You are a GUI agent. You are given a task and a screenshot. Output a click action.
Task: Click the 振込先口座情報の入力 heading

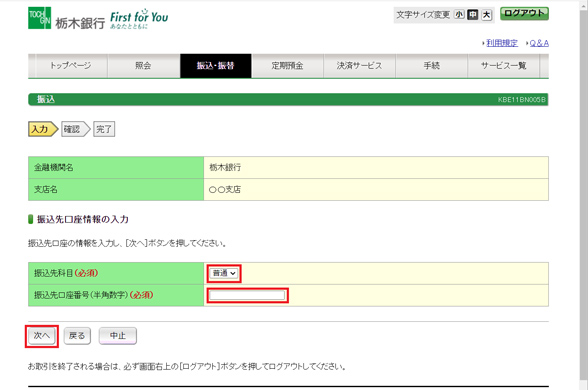pyautogui.click(x=82, y=219)
